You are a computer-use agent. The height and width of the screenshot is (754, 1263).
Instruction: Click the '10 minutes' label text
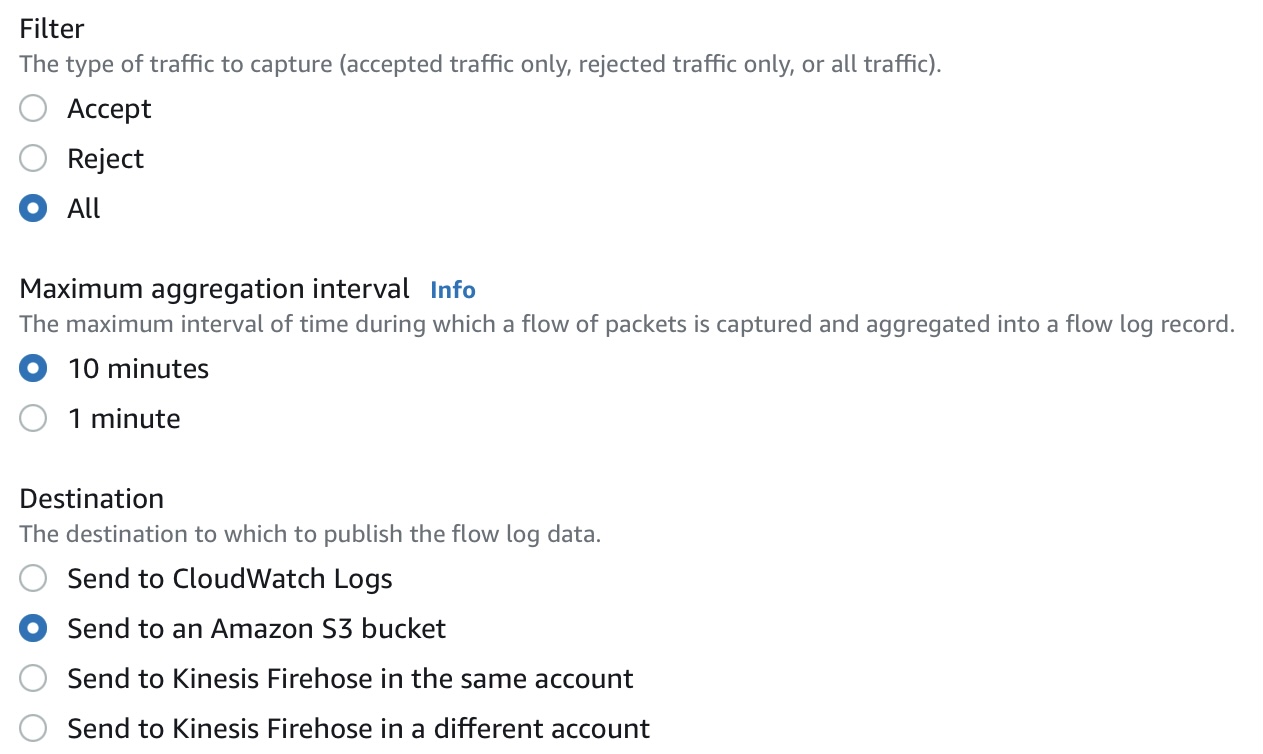click(x=138, y=369)
